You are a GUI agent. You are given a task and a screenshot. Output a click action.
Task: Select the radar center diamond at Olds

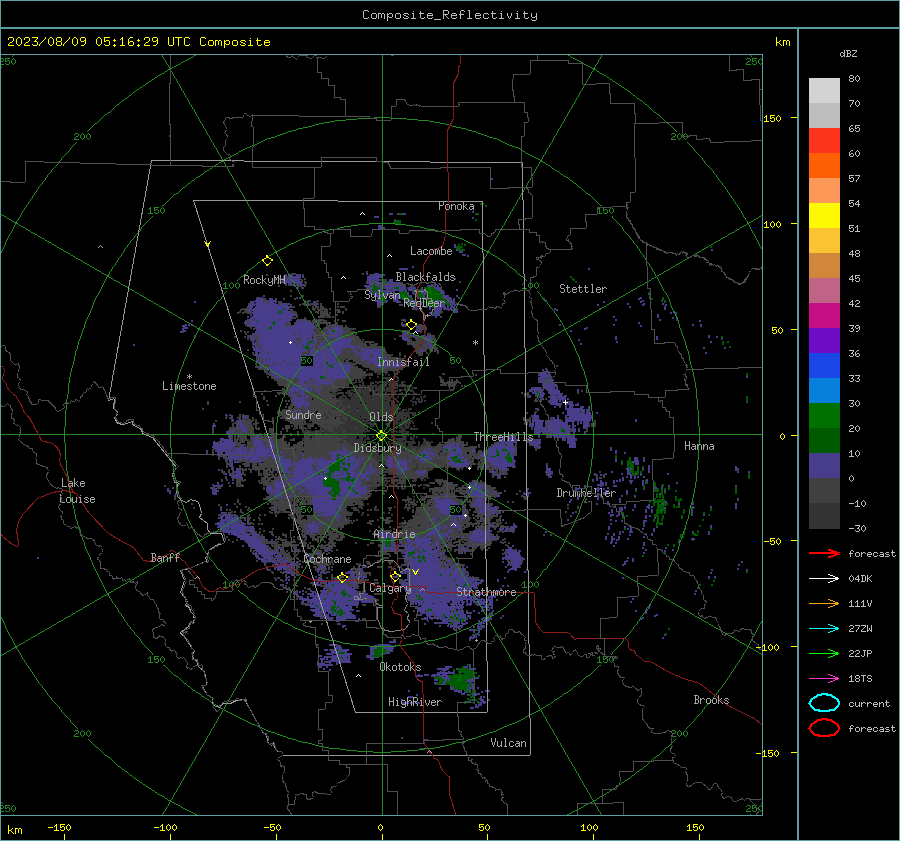pyautogui.click(x=381, y=435)
